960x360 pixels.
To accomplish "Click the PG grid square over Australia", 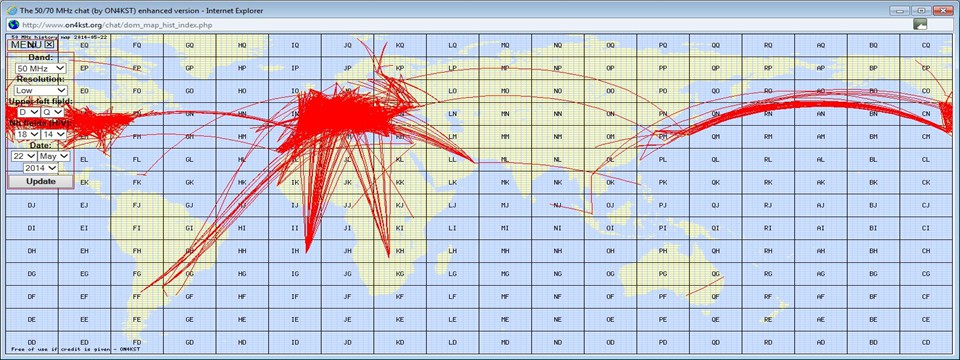I will (663, 274).
